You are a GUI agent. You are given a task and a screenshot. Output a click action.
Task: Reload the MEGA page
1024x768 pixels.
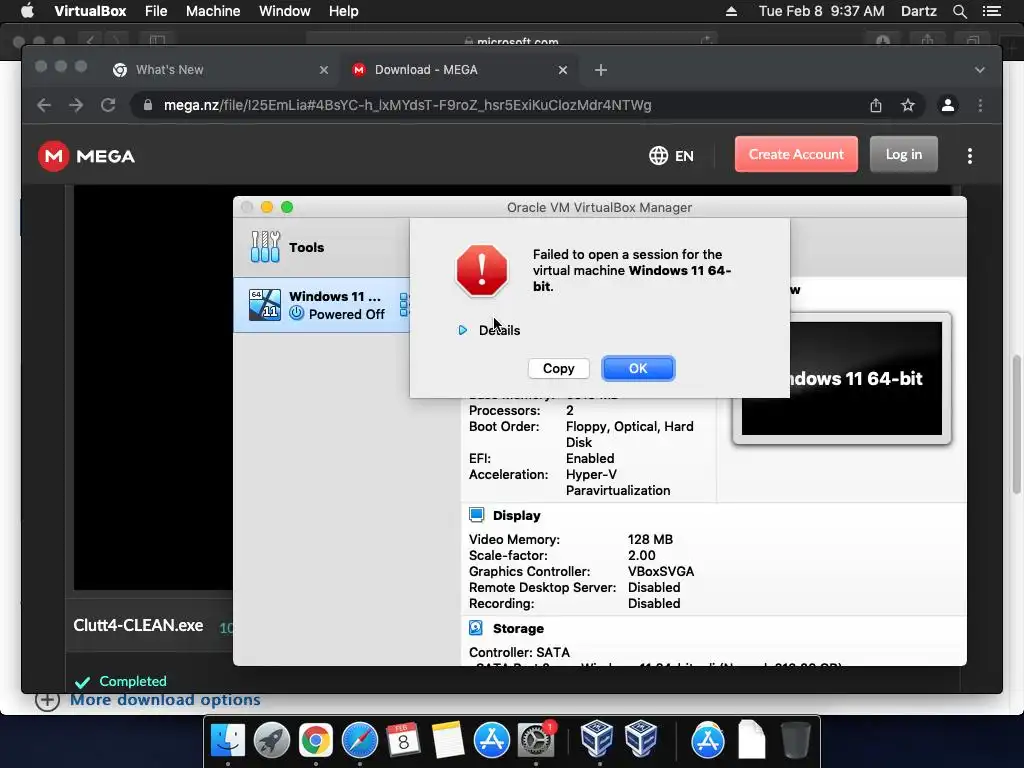point(108,105)
